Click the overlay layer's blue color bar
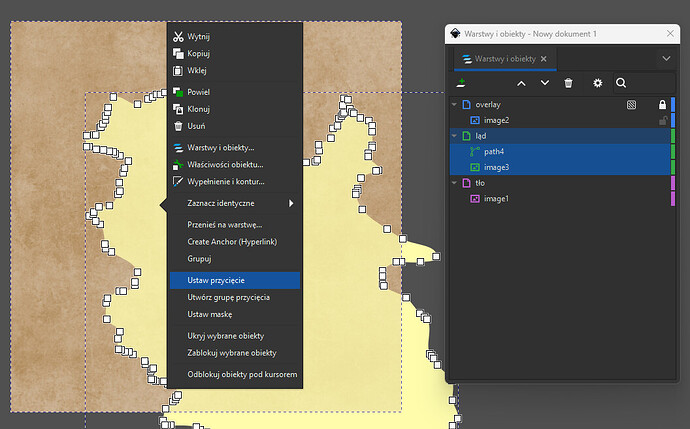 coord(673,104)
